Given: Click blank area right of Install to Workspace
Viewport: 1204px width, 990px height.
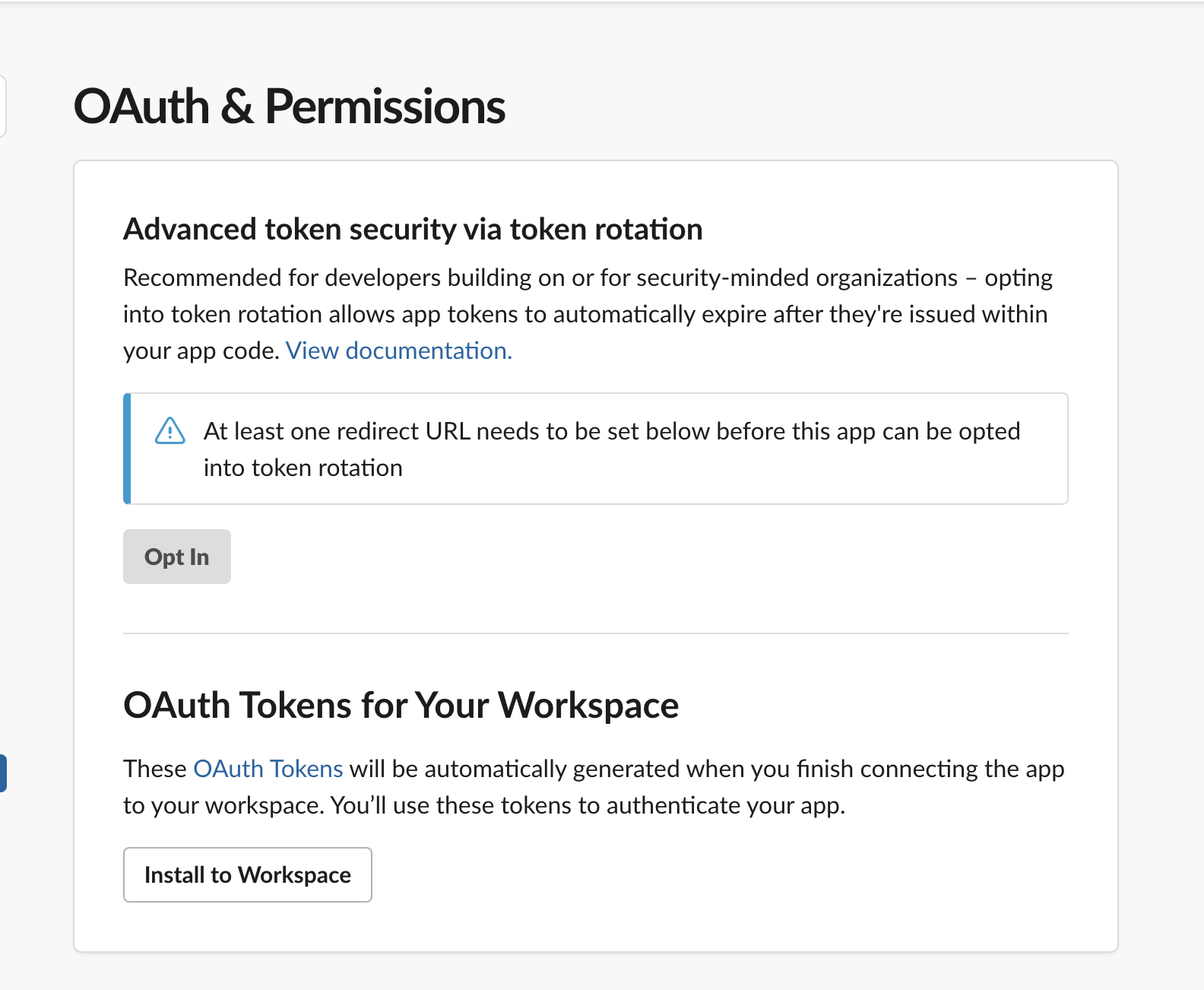Looking at the screenshot, I should 684,874.
